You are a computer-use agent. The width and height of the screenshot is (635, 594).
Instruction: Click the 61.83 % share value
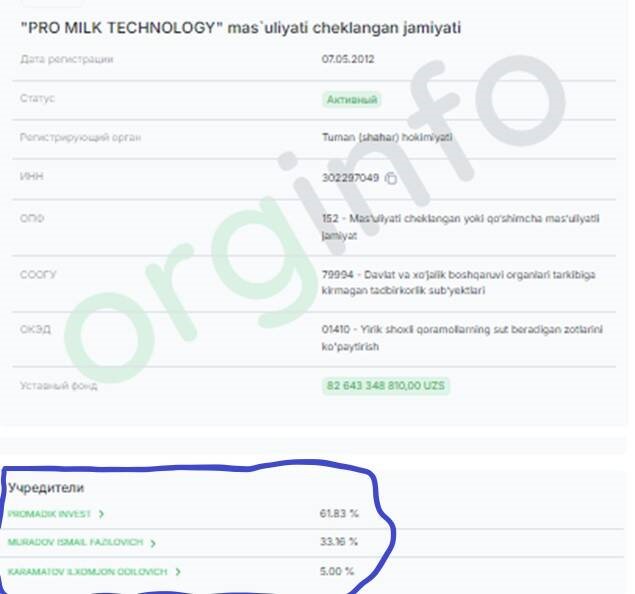tap(339, 514)
